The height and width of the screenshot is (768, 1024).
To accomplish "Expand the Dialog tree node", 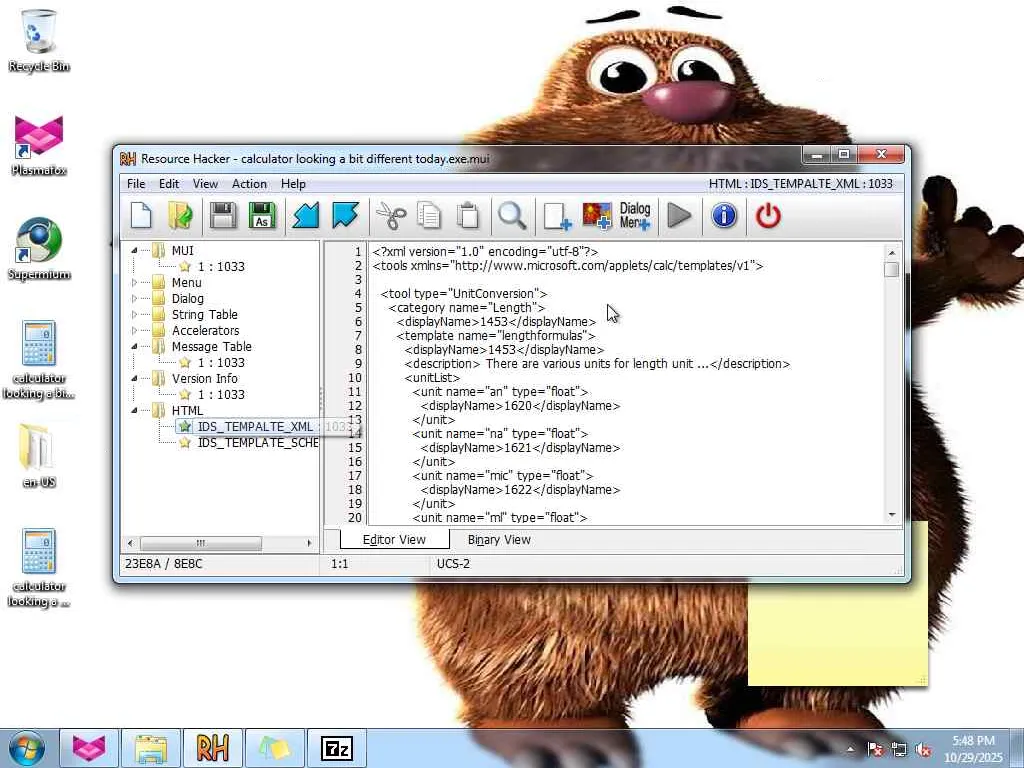I will click(x=135, y=298).
